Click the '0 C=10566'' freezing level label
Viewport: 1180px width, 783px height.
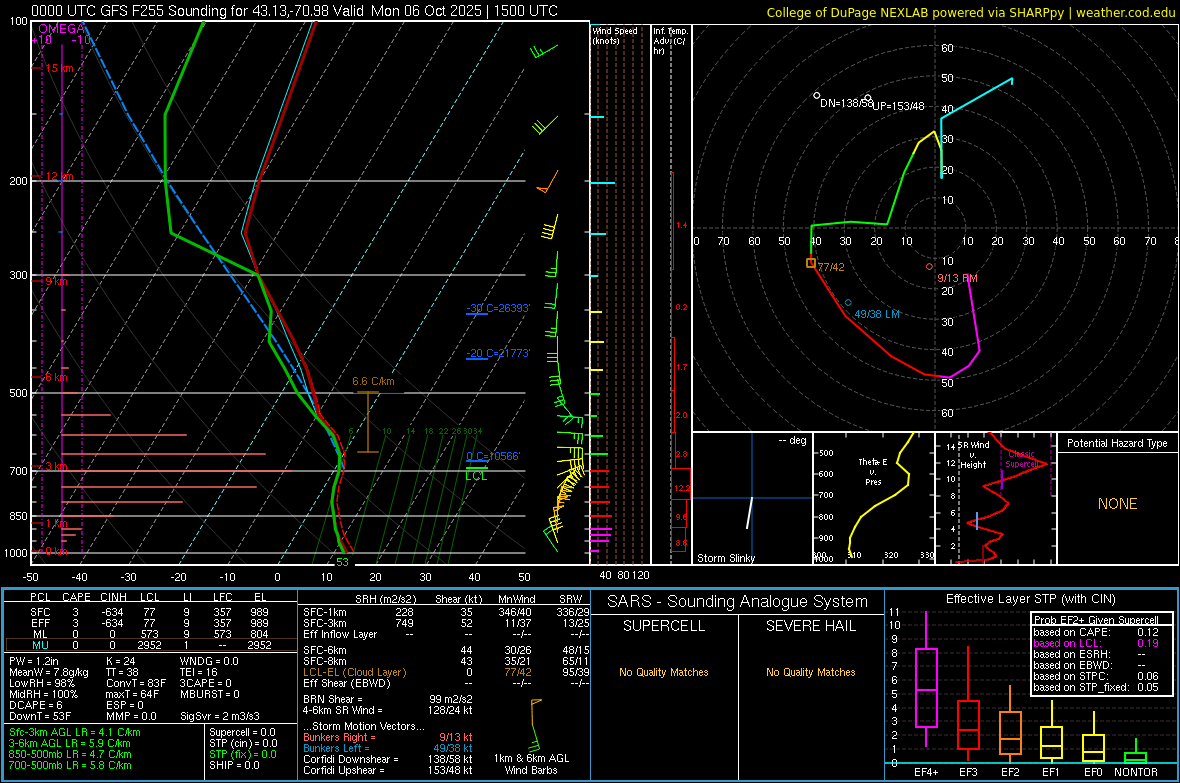click(493, 456)
